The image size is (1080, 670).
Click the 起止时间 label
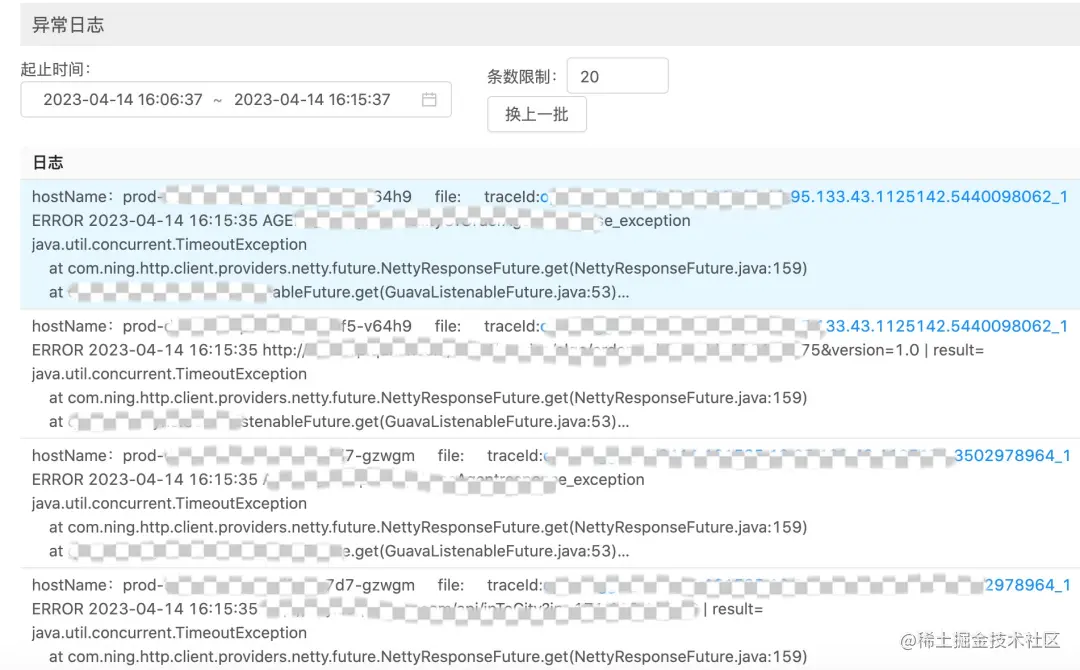click(x=56, y=69)
